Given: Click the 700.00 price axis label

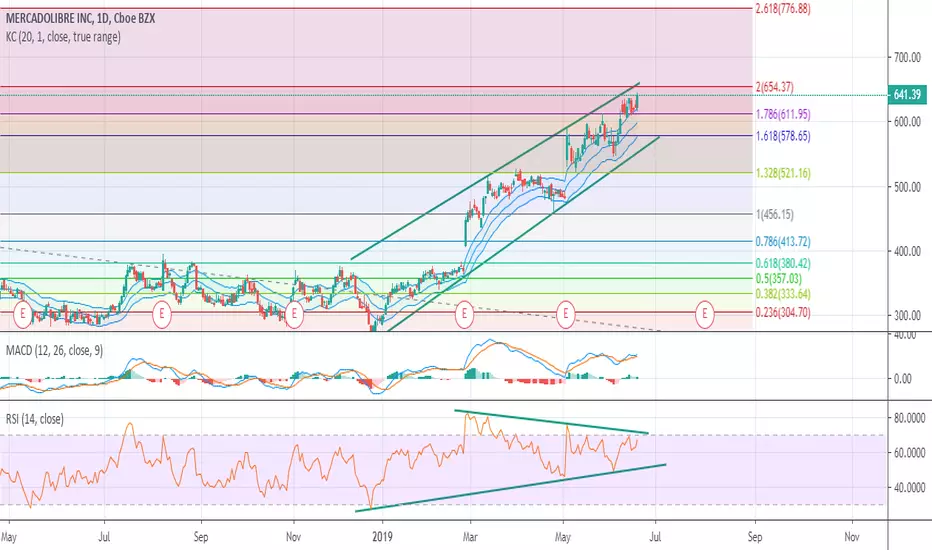Looking at the screenshot, I should [907, 58].
